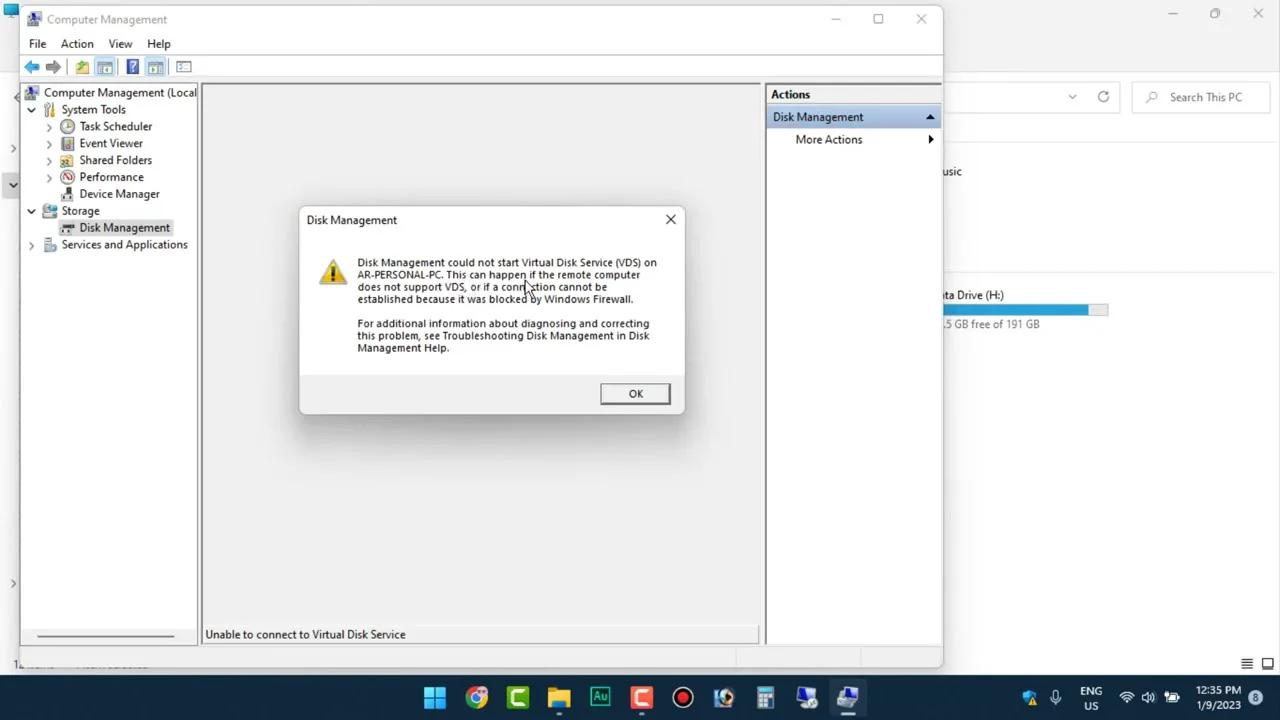Toggle the Show/Hide Action Pane icon

coord(155,66)
